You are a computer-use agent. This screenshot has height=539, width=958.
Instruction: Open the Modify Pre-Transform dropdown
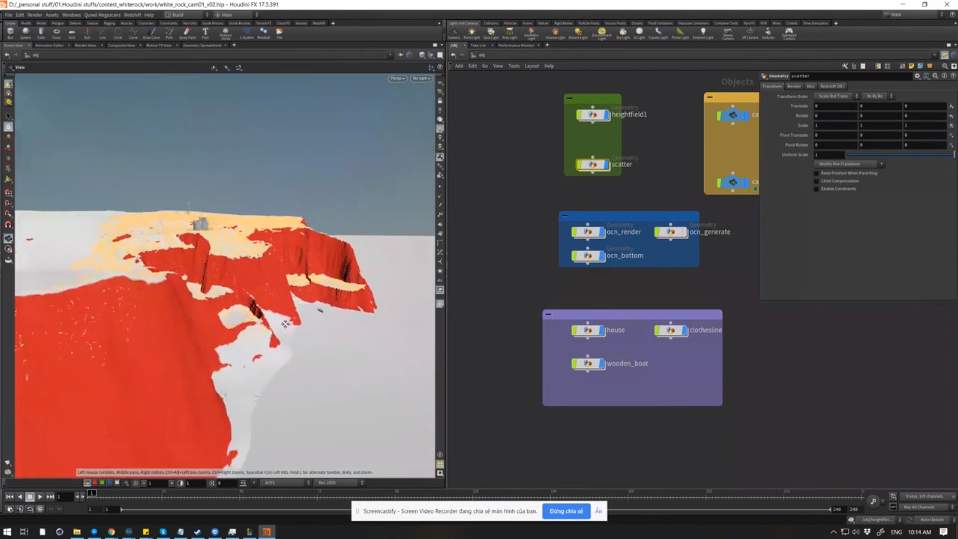coord(849,164)
